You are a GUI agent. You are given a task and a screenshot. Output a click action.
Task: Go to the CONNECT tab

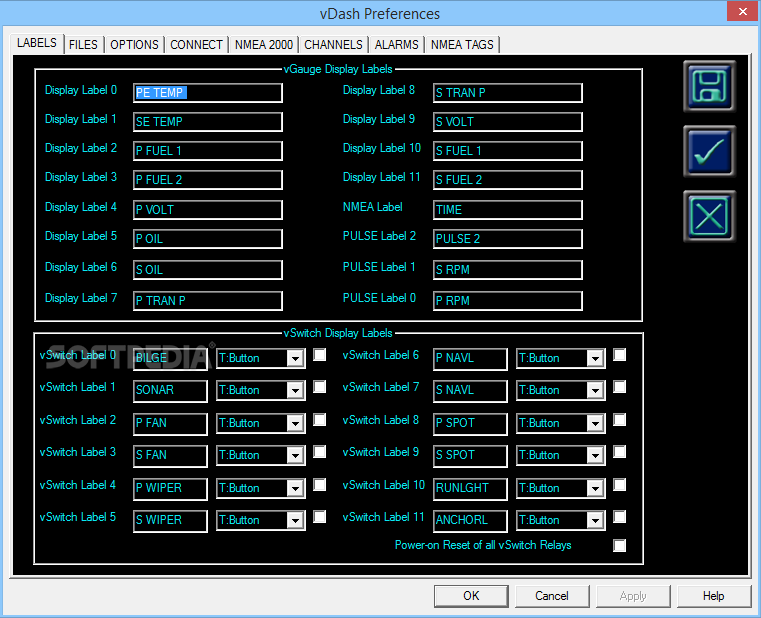(196, 45)
